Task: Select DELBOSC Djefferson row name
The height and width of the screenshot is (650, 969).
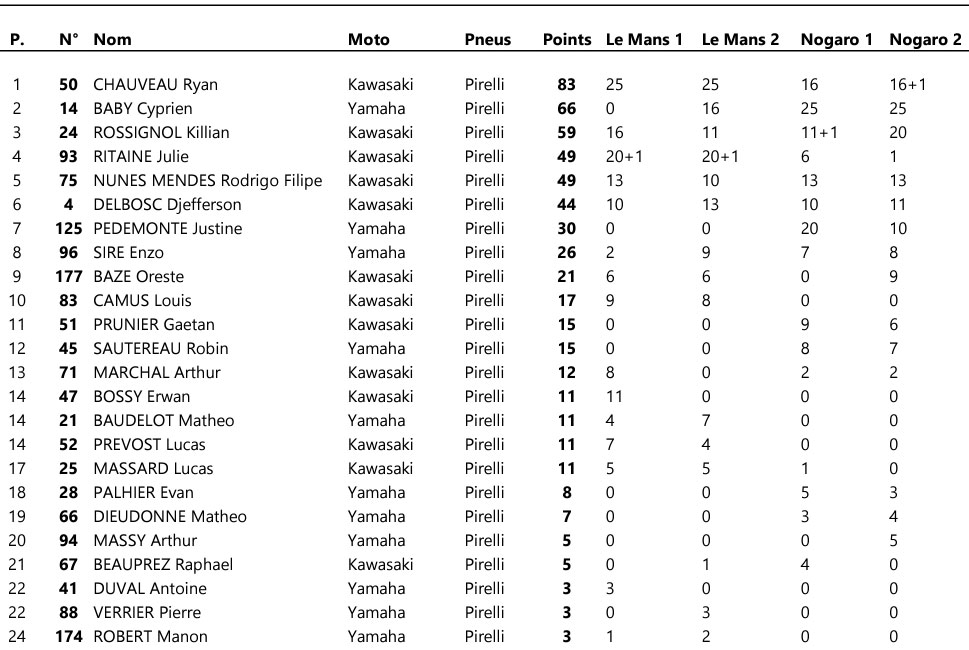Action: click(167, 205)
